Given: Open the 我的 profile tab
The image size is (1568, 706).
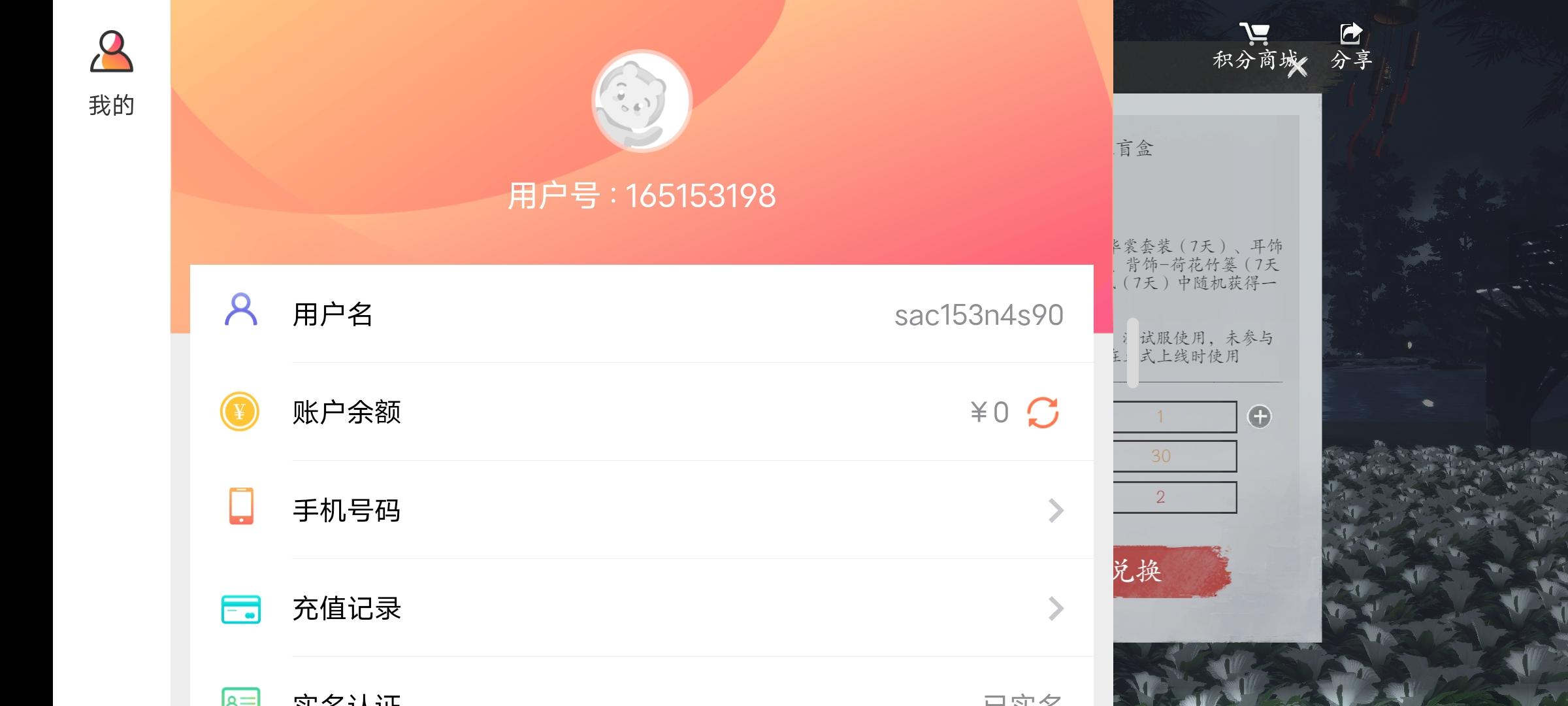Looking at the screenshot, I should tap(112, 73).
